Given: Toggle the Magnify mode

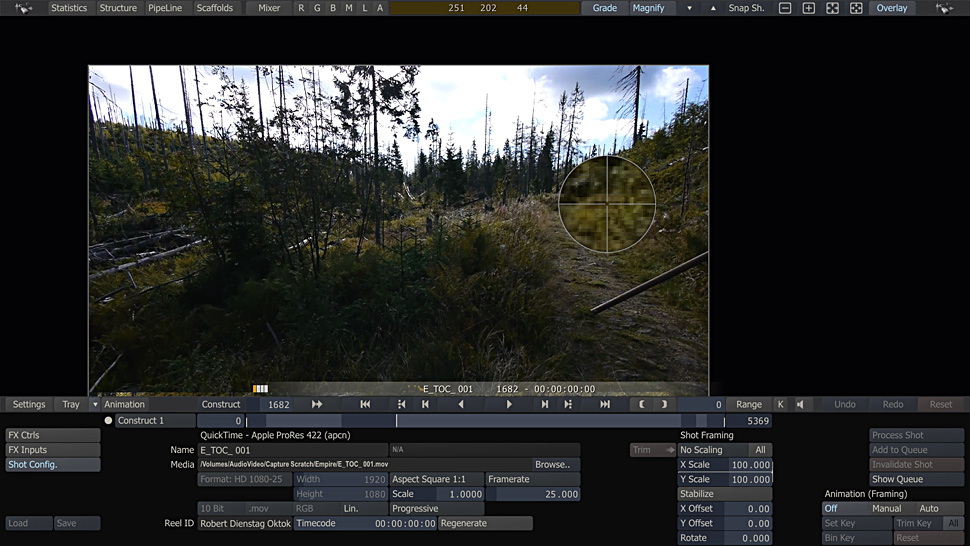Looking at the screenshot, I should [x=648, y=8].
